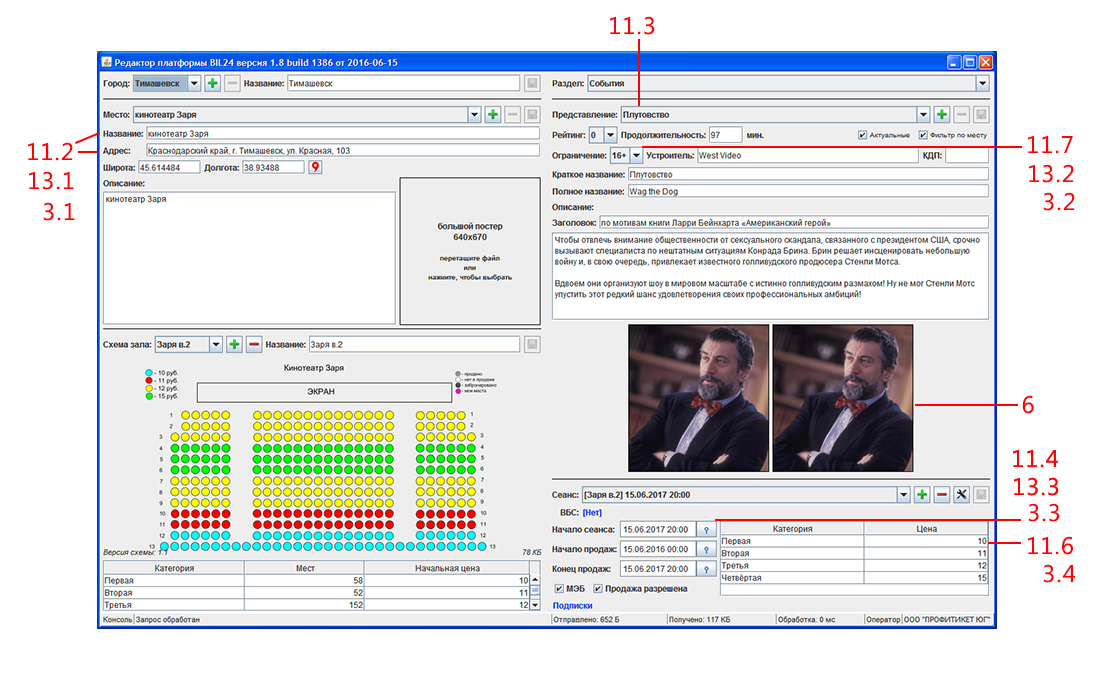Add new Представление with green plus icon

coord(941,114)
